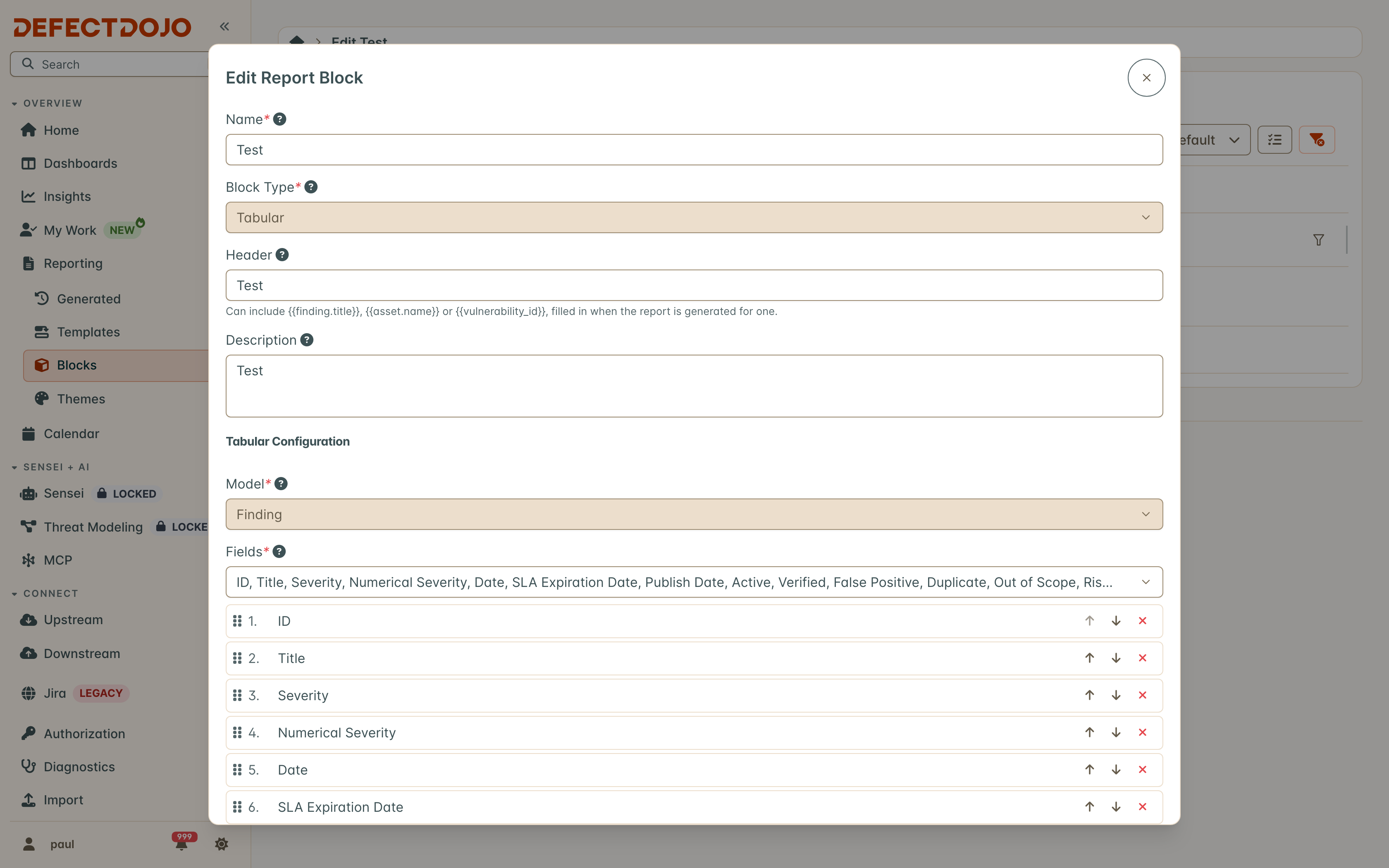Image resolution: width=1389 pixels, height=868 pixels.
Task: Close the Edit Report Block dialog
Action: point(1146,78)
